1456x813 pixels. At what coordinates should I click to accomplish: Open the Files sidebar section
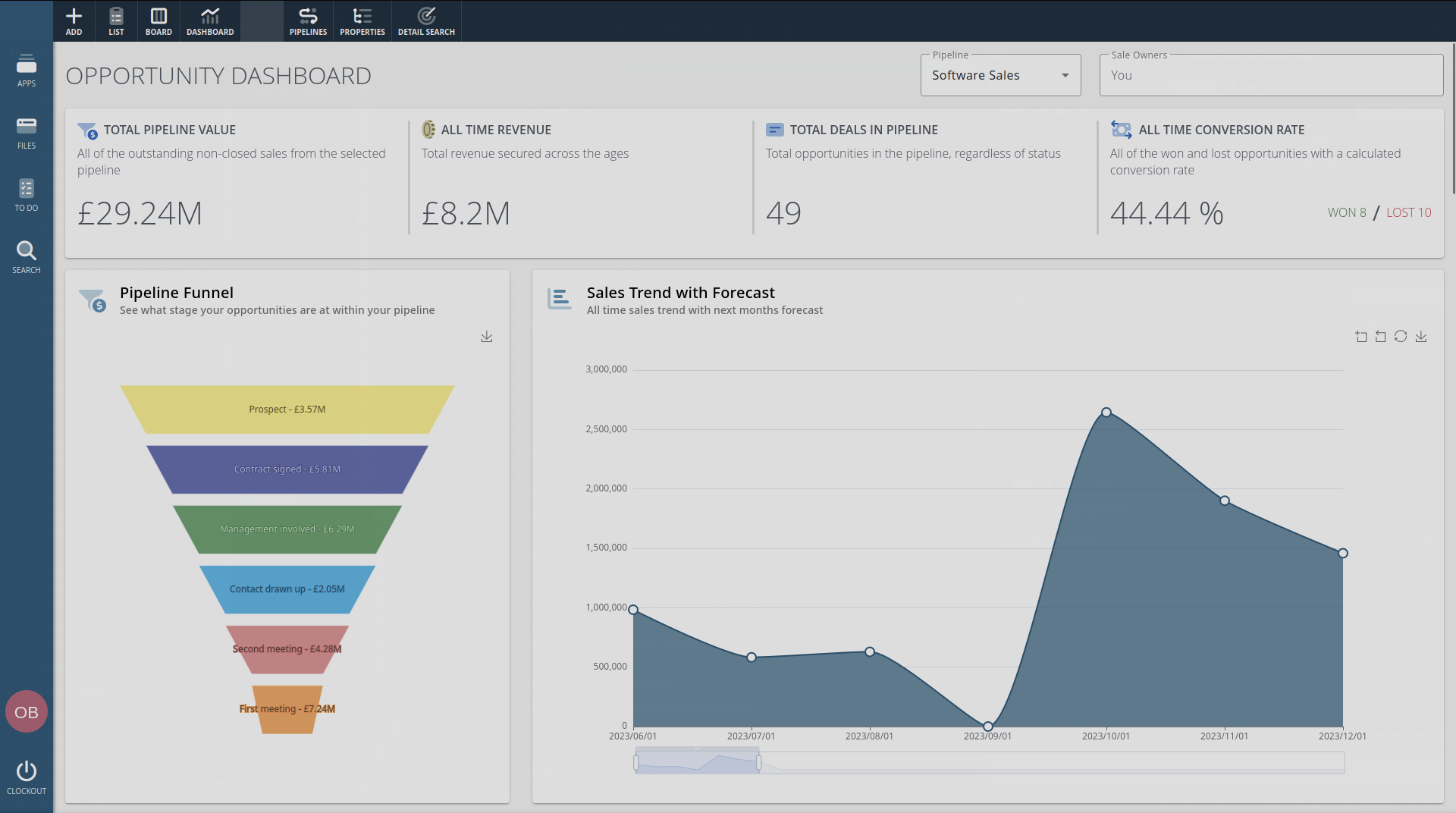27,132
